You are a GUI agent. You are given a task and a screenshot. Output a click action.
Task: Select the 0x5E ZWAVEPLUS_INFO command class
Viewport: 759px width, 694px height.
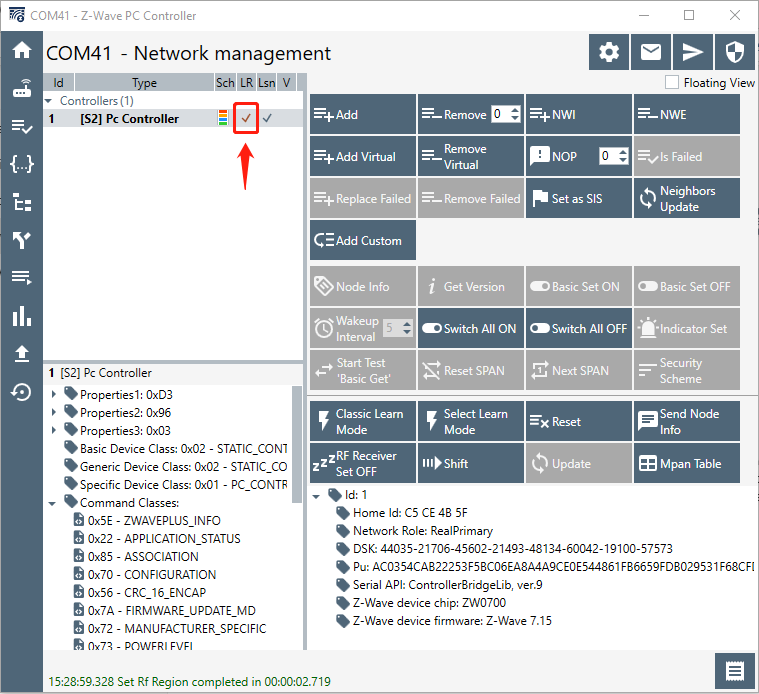(153, 521)
